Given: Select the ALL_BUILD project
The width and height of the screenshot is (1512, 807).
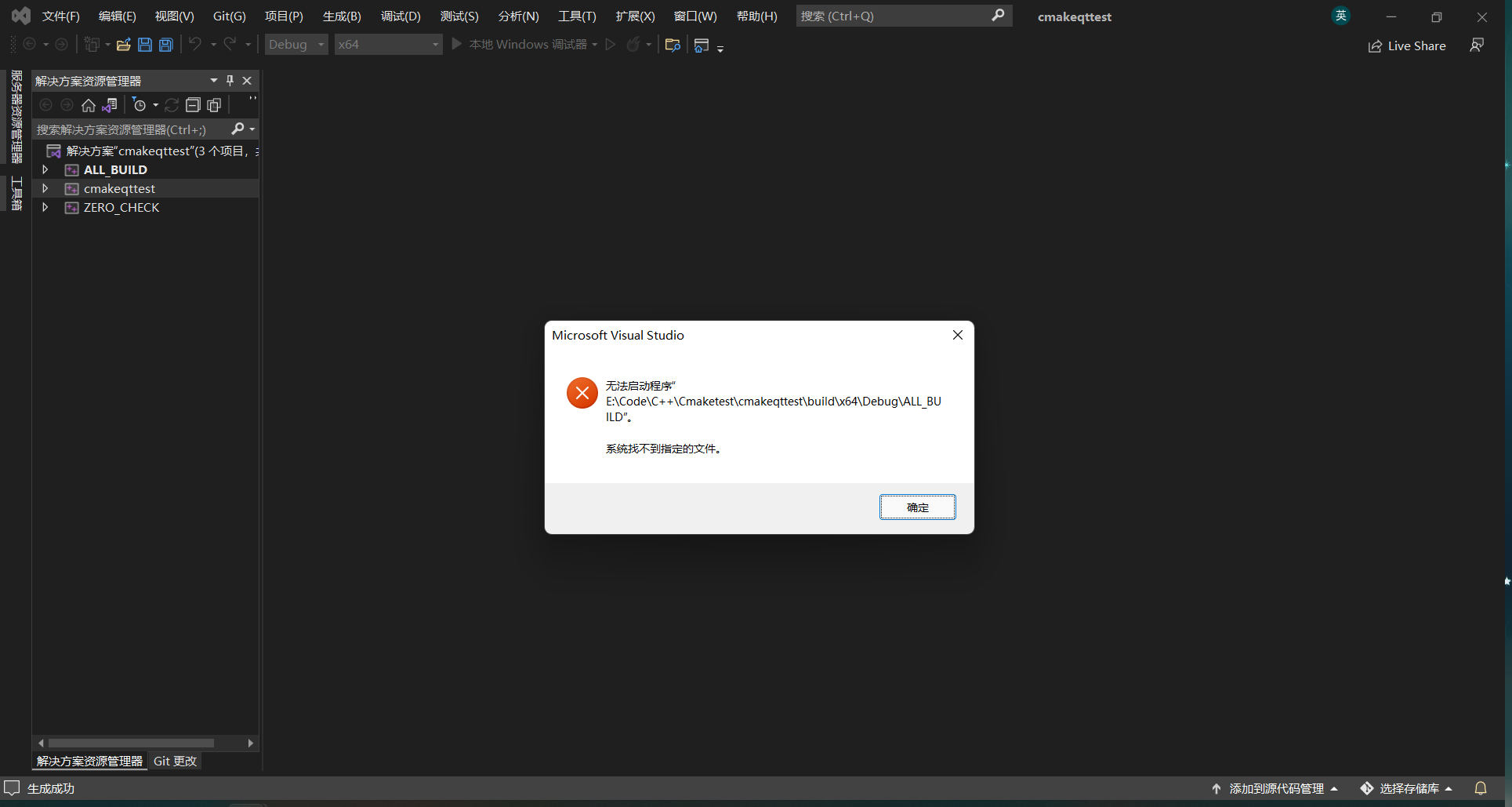Looking at the screenshot, I should 115,169.
